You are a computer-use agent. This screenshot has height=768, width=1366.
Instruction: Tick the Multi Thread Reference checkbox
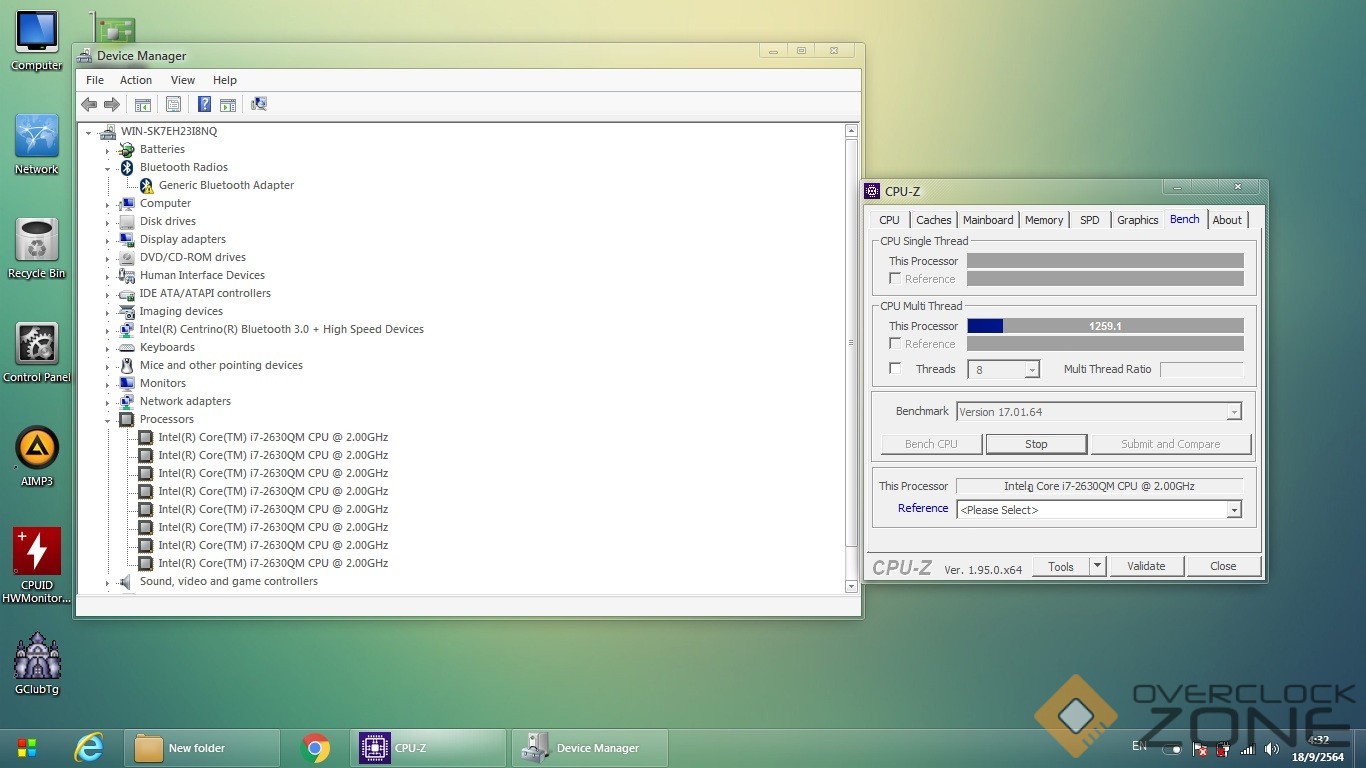pos(895,344)
